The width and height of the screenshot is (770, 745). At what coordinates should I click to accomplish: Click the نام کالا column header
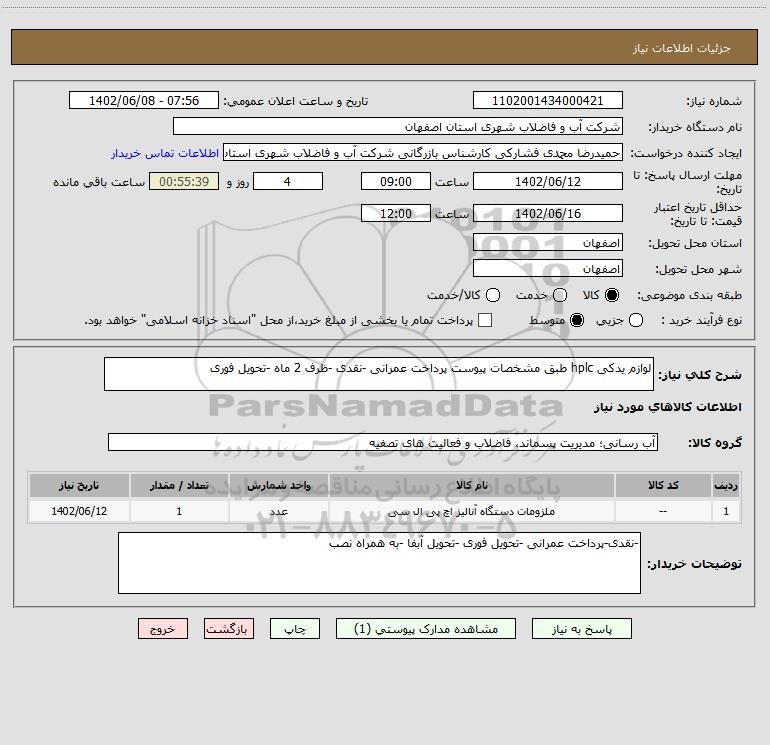(x=471, y=485)
